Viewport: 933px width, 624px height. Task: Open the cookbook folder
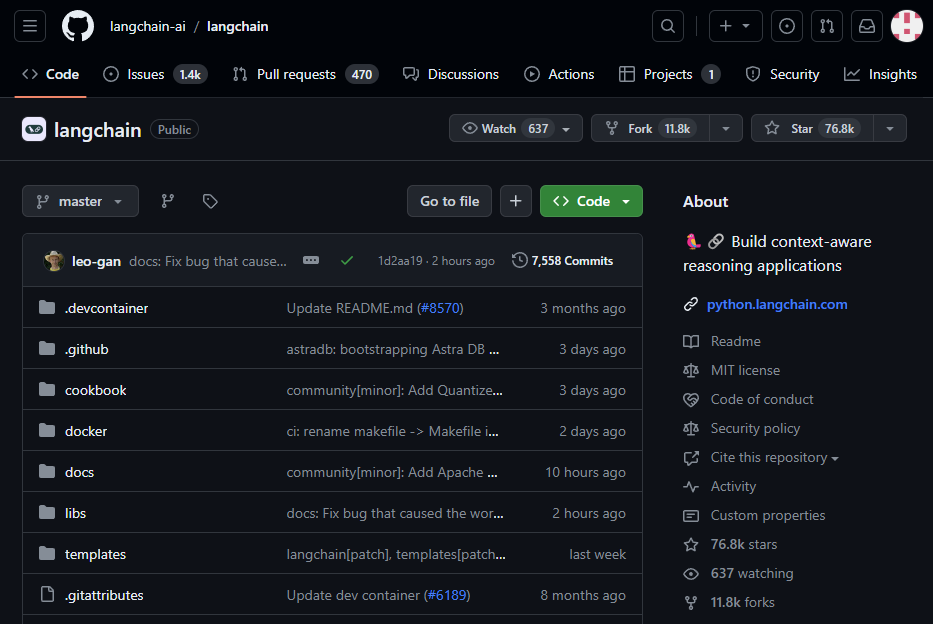pos(96,390)
